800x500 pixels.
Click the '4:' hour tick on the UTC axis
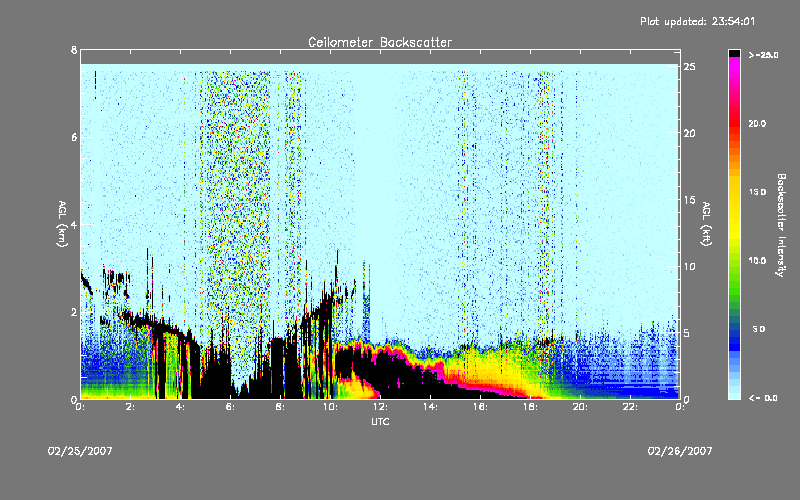(180, 407)
